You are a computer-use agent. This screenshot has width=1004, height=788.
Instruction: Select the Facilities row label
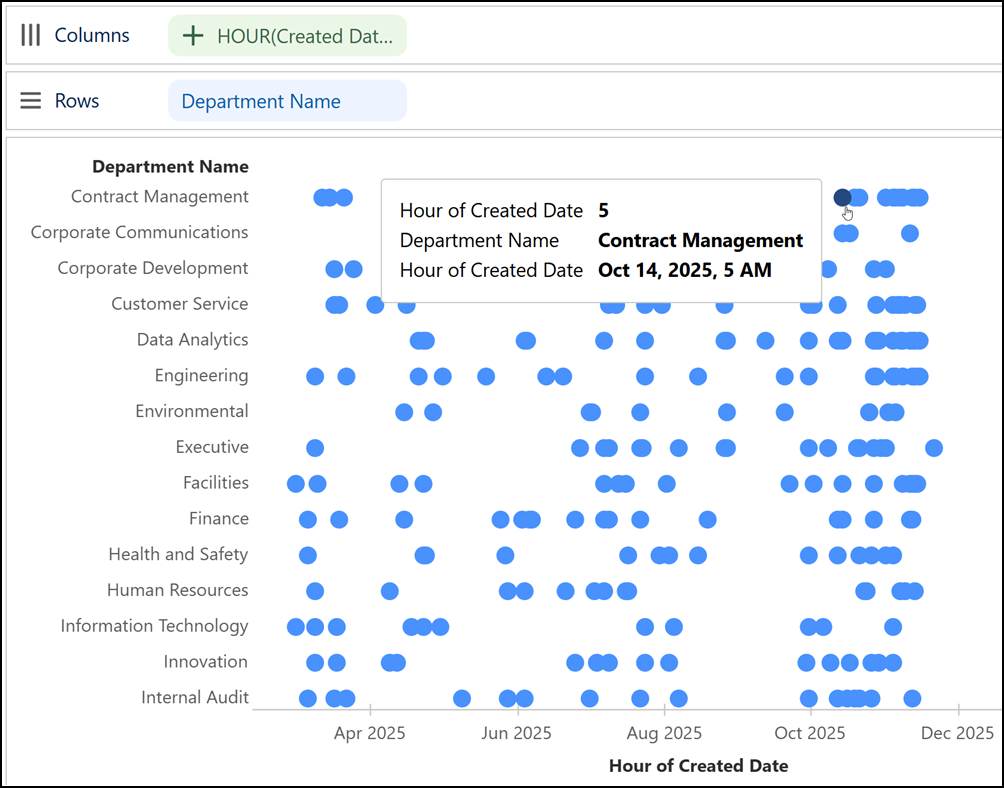(x=216, y=483)
